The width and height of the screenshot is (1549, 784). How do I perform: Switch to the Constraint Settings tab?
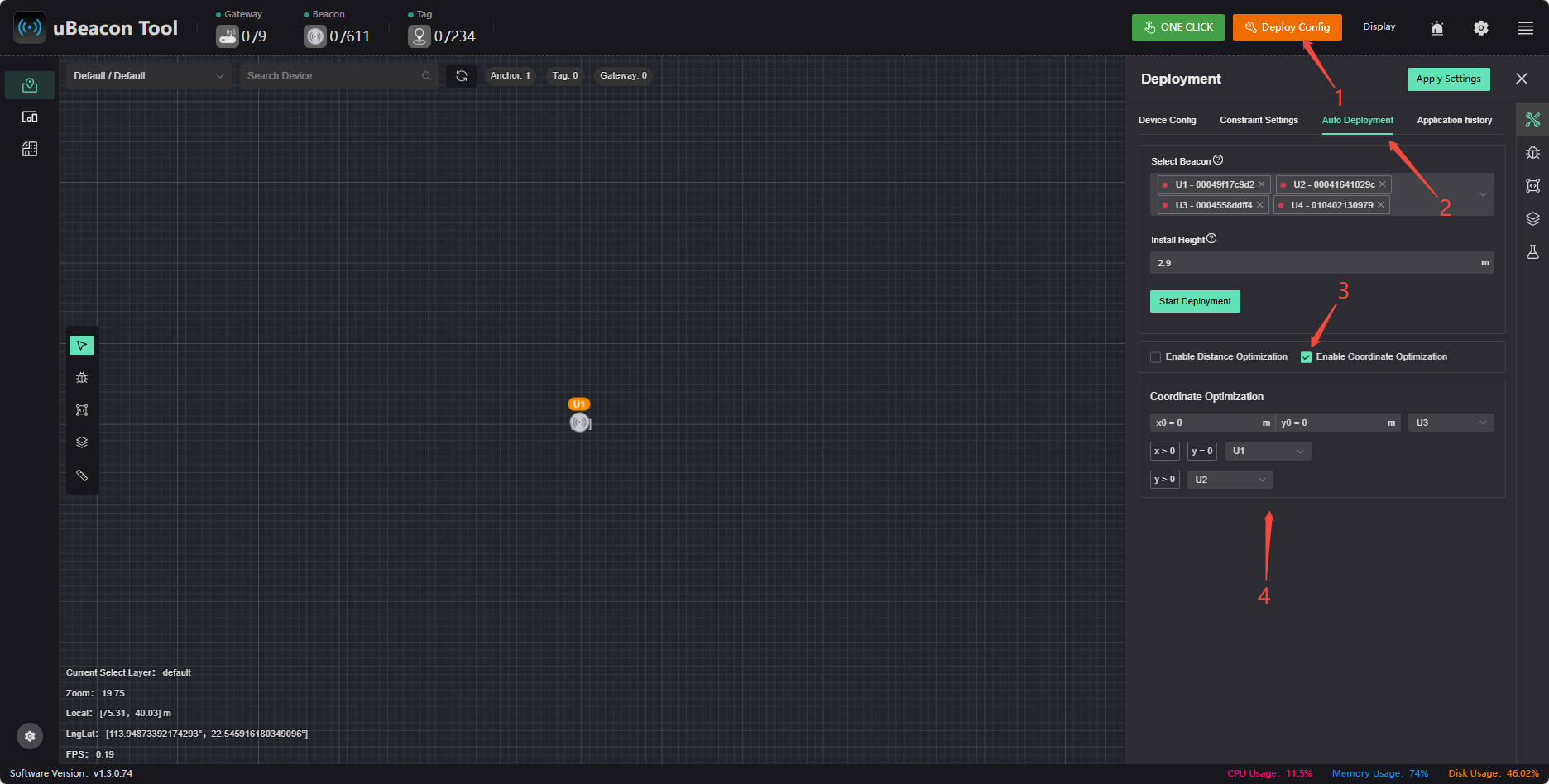1259,120
